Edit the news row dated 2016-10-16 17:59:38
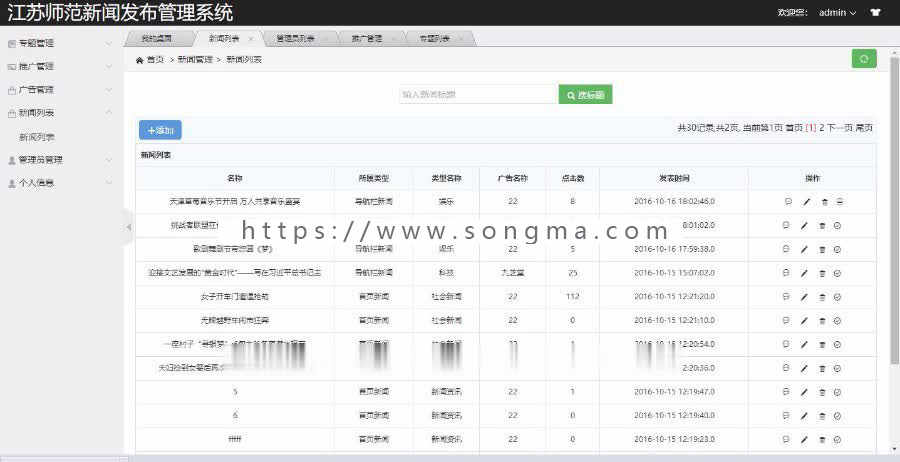The image size is (900, 462). point(804,249)
